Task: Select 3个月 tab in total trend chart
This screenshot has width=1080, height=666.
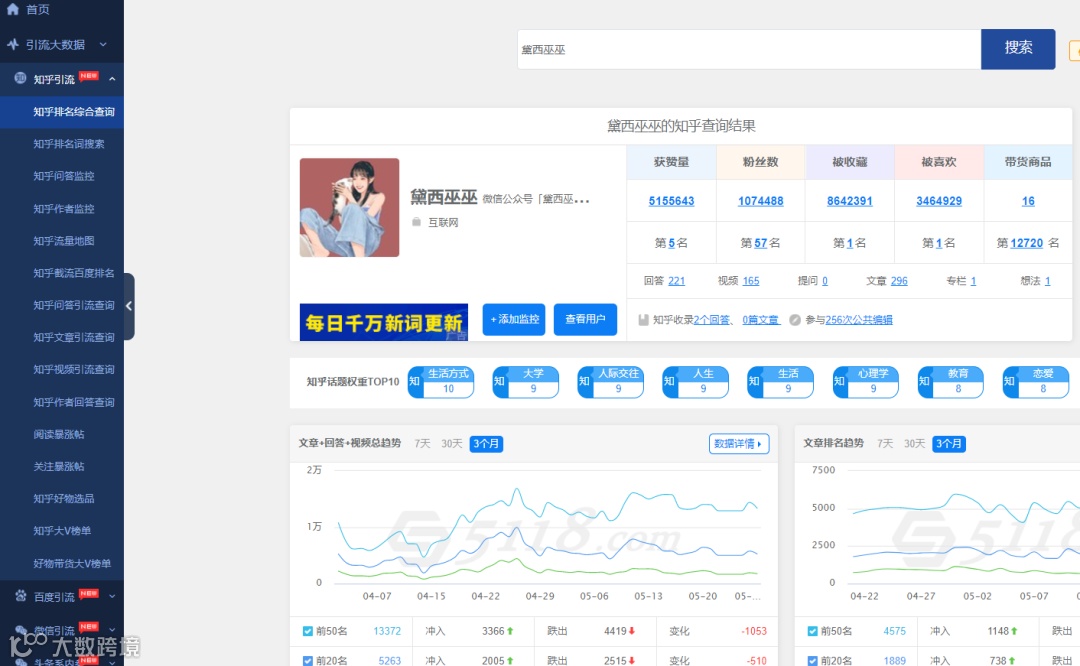Action: pos(486,444)
